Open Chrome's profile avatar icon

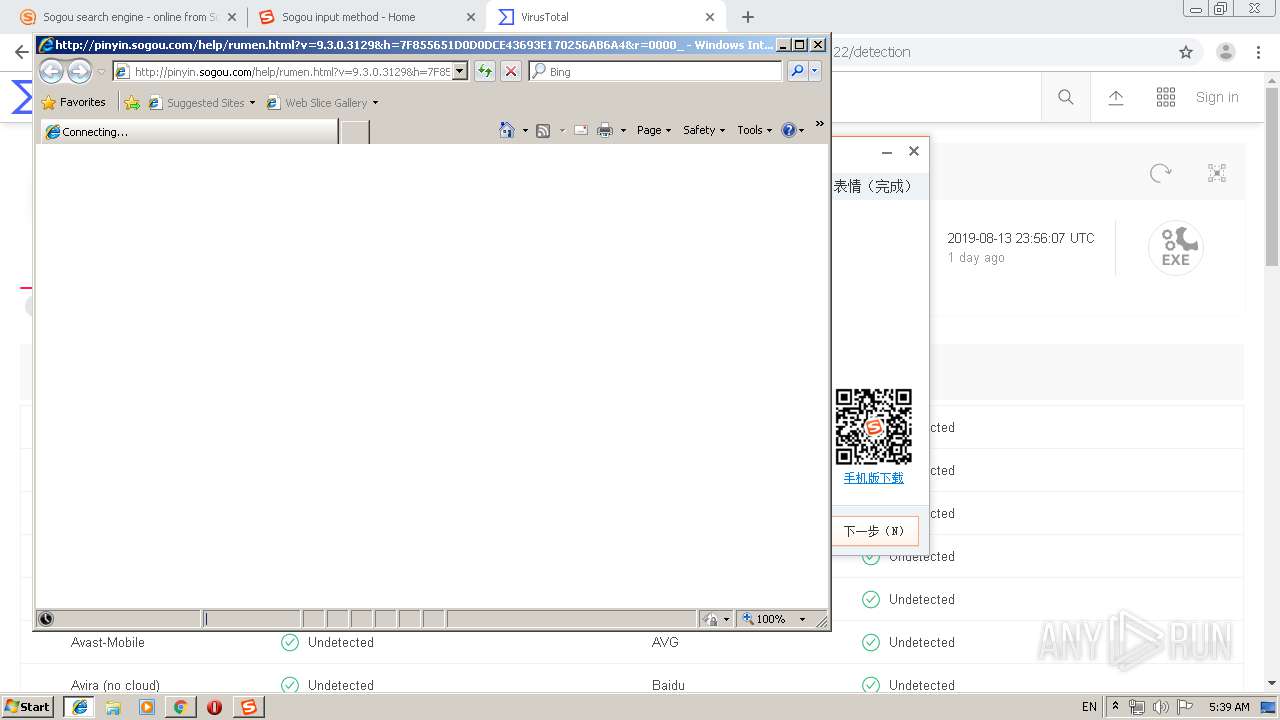tap(1226, 52)
